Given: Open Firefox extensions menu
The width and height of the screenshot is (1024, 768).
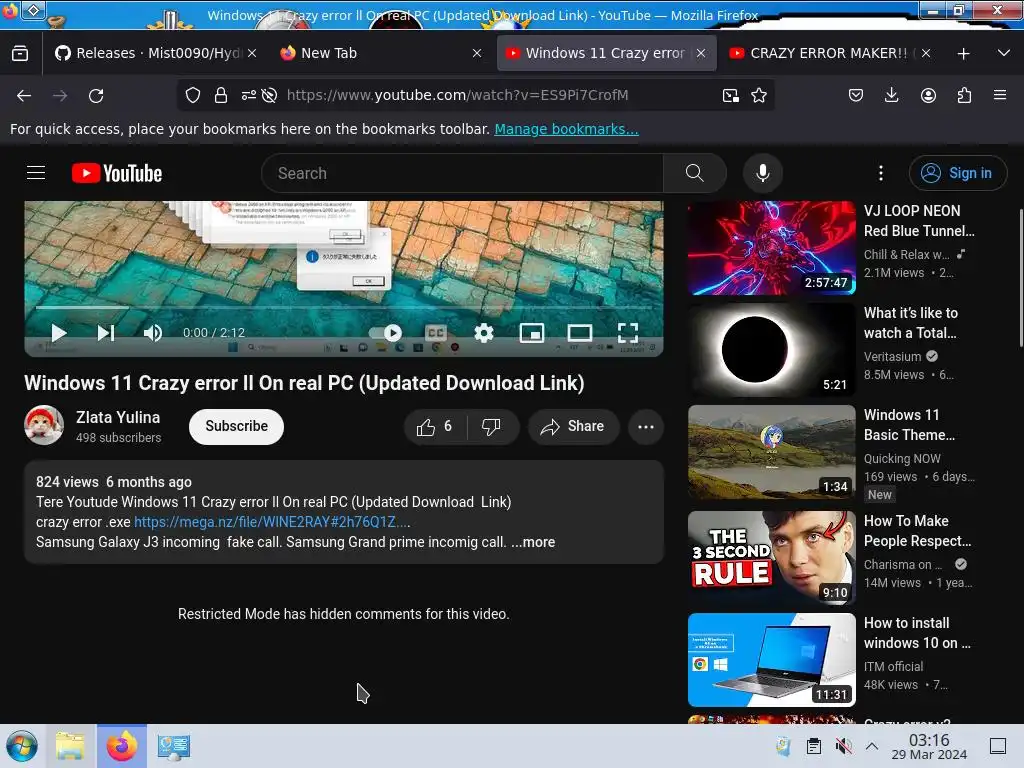Looking at the screenshot, I should point(964,96).
